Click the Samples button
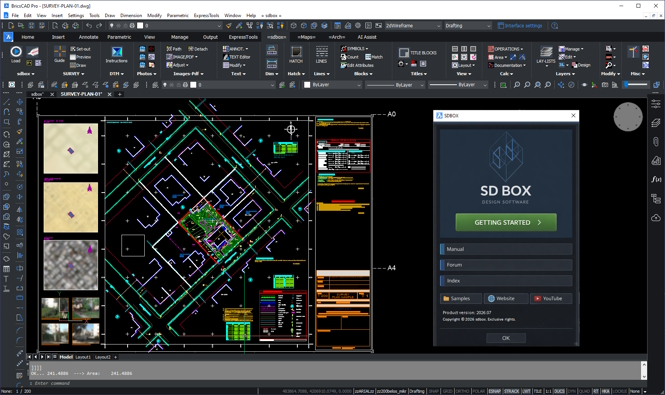Screen dimensions: 665x395 (461, 298)
